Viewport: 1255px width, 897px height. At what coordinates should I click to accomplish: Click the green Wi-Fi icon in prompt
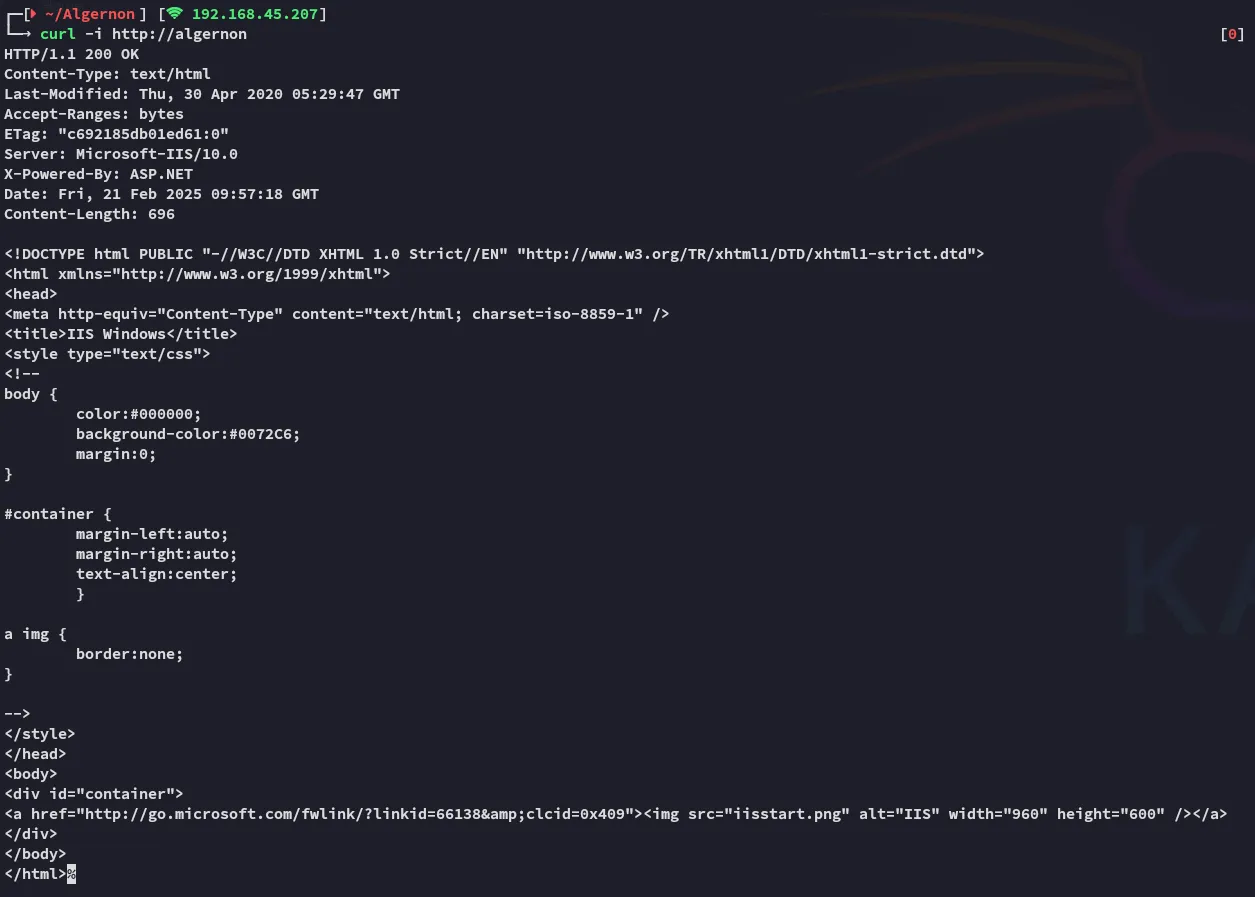(x=175, y=14)
